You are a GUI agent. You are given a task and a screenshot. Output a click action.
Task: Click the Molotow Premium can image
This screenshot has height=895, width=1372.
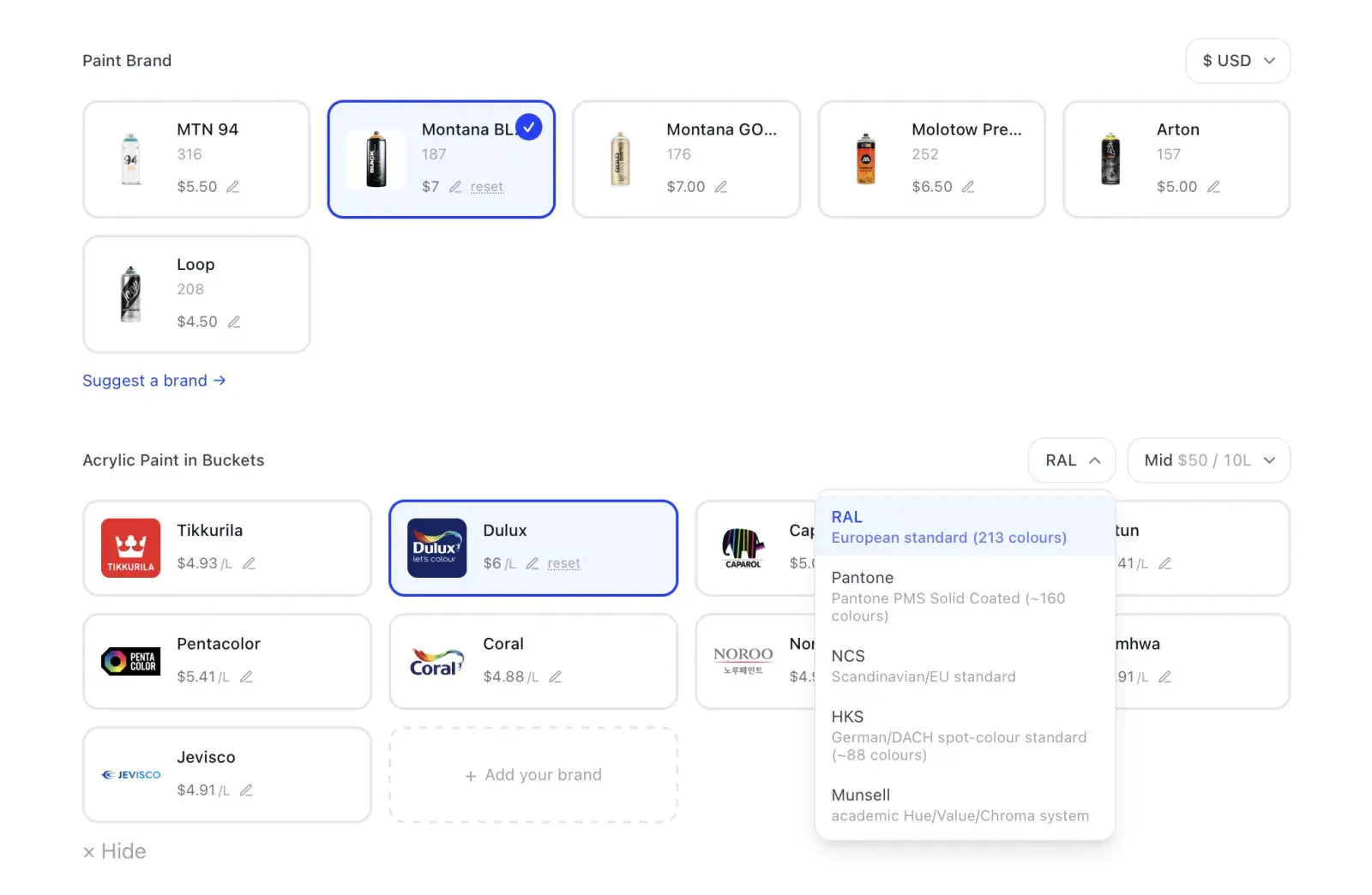[x=866, y=159]
